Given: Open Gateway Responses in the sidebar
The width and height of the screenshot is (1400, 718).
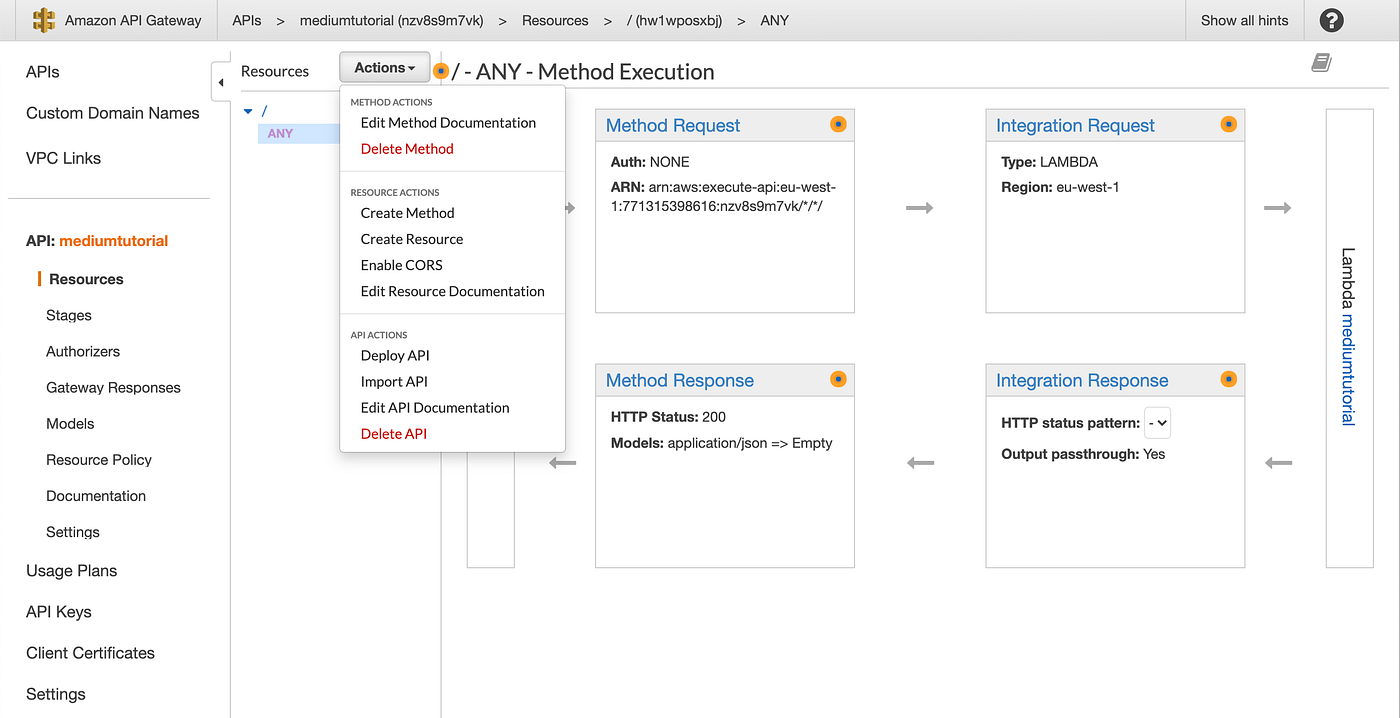Looking at the screenshot, I should click(113, 387).
